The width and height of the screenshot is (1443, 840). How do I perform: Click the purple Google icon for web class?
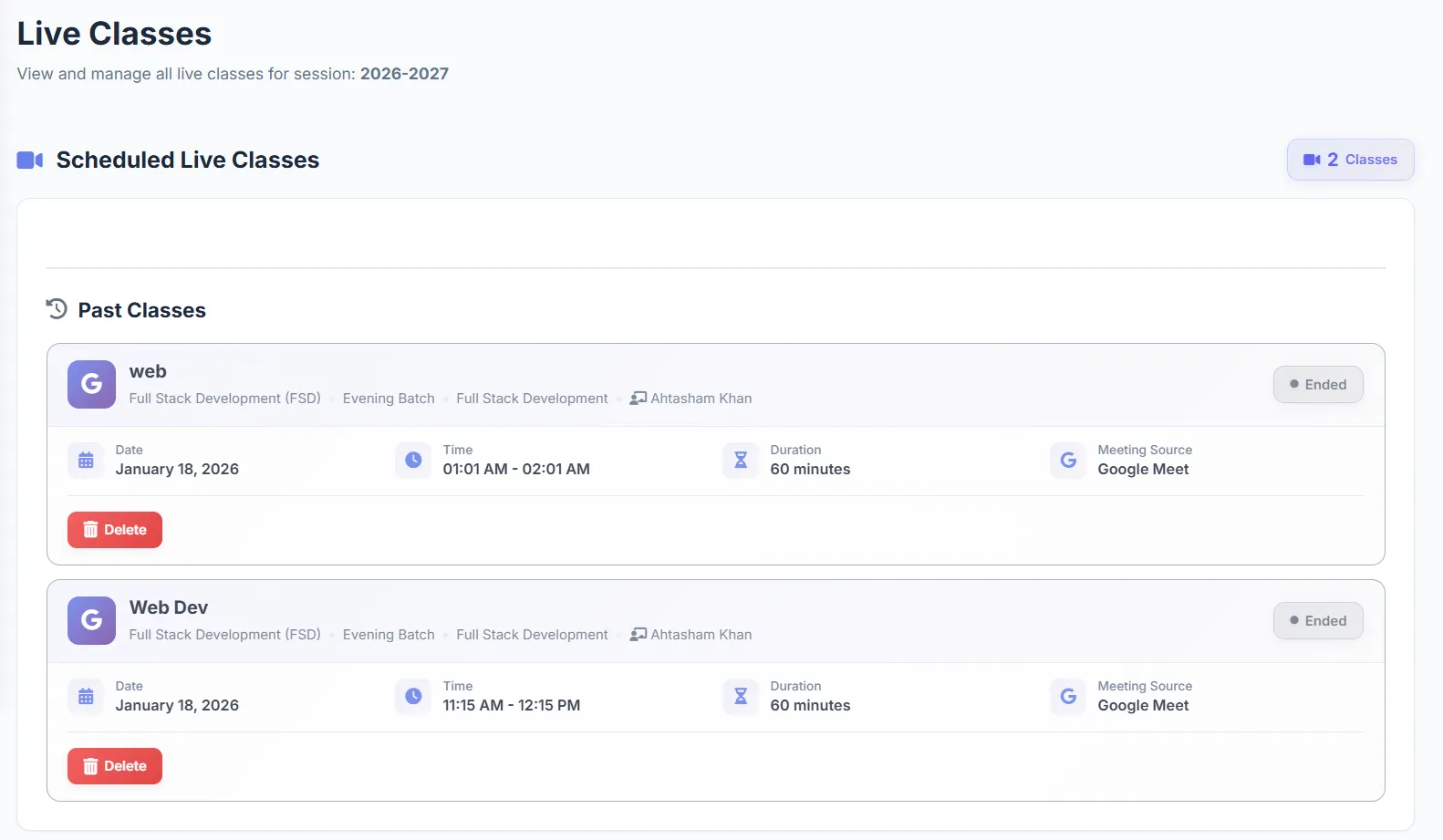91,384
